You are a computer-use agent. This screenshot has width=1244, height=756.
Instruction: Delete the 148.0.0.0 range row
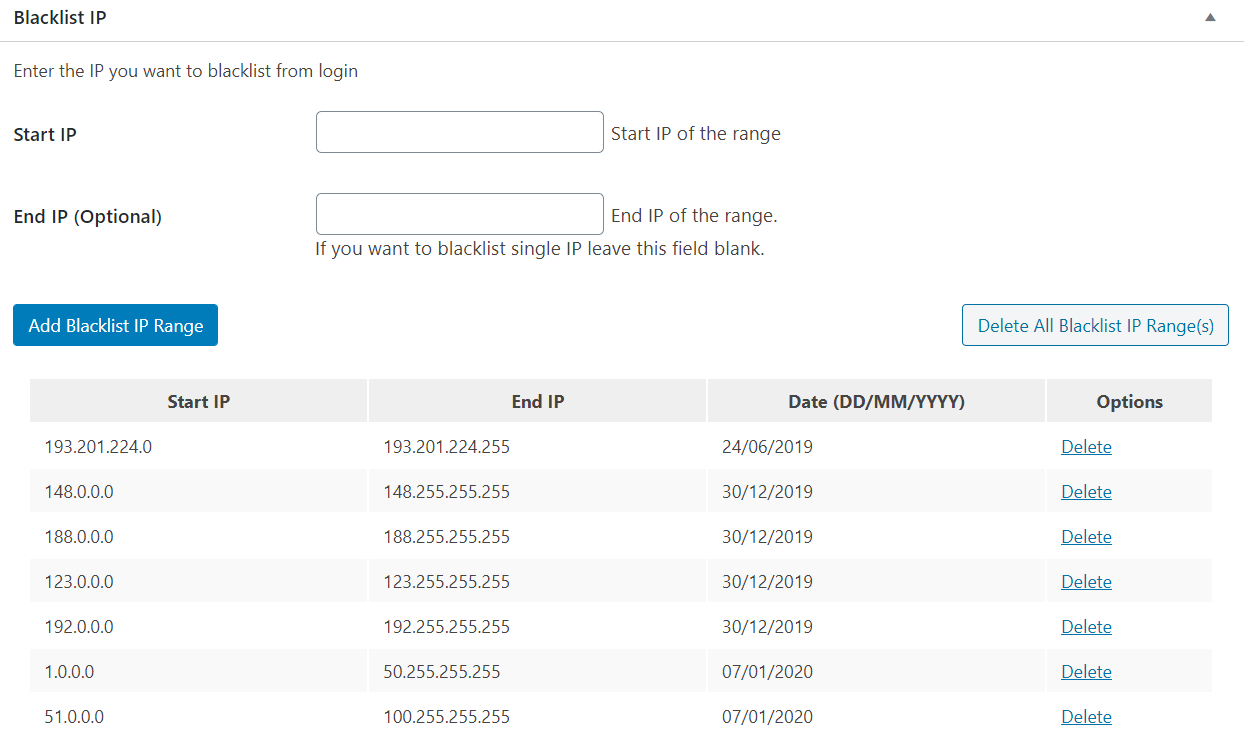1086,492
